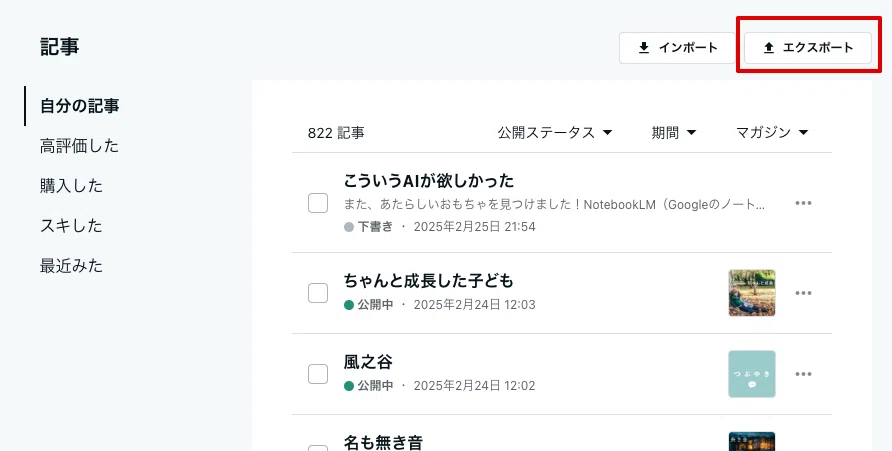This screenshot has width=892, height=451.
Task: Expand the マガジン filter dropdown
Action: pos(772,133)
